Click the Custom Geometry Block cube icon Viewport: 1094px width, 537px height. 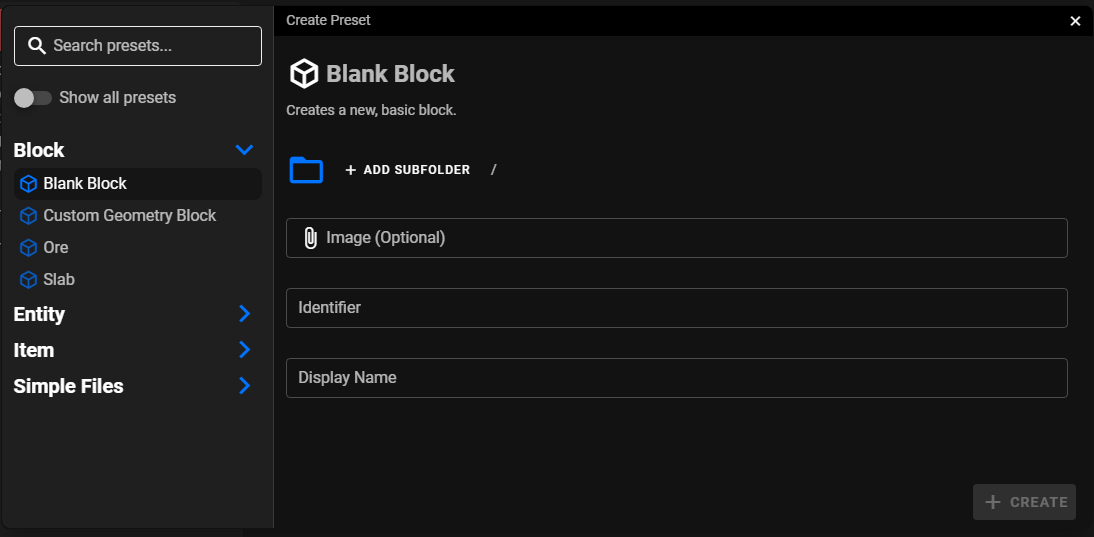click(28, 216)
